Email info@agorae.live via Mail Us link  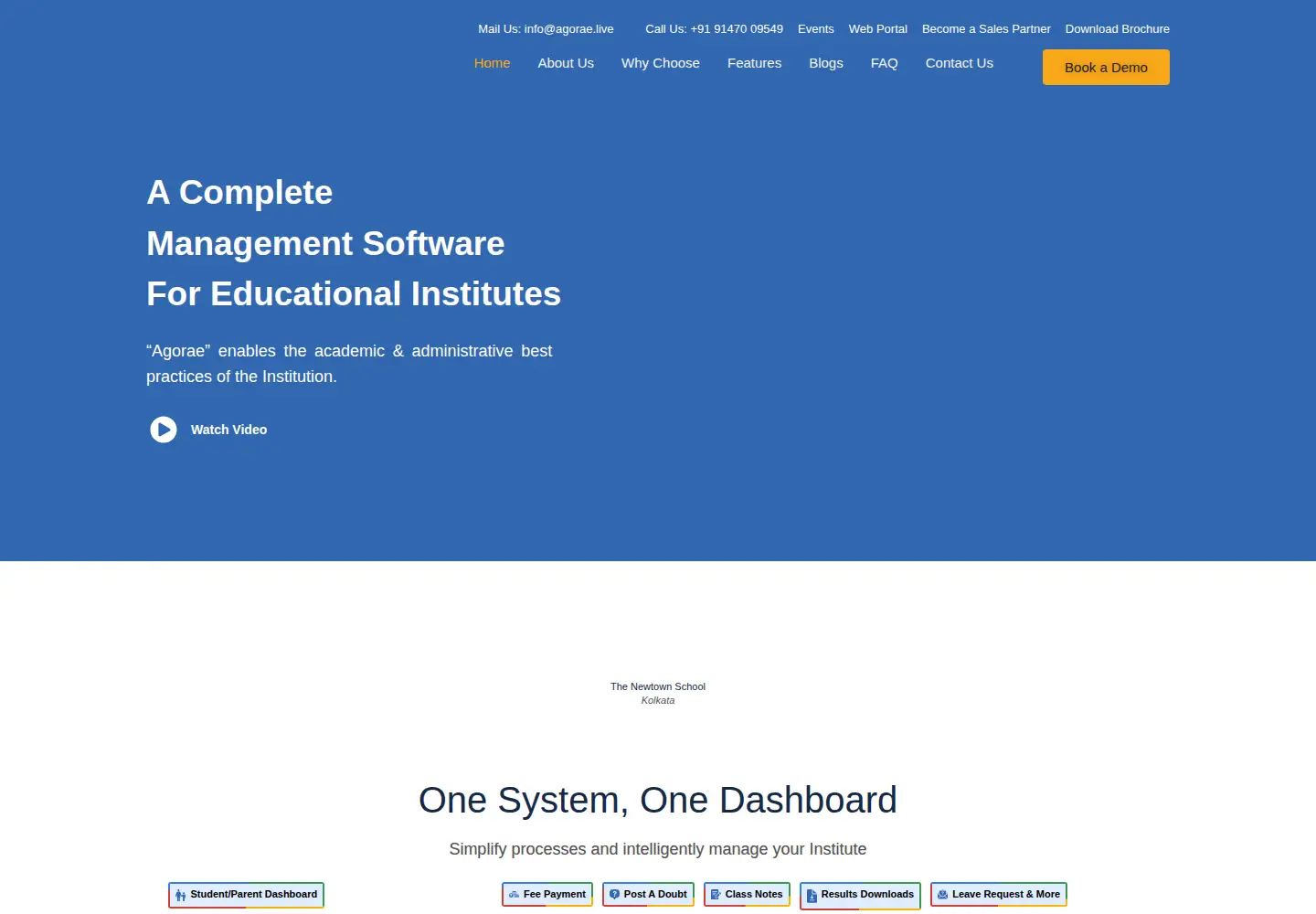tap(546, 29)
